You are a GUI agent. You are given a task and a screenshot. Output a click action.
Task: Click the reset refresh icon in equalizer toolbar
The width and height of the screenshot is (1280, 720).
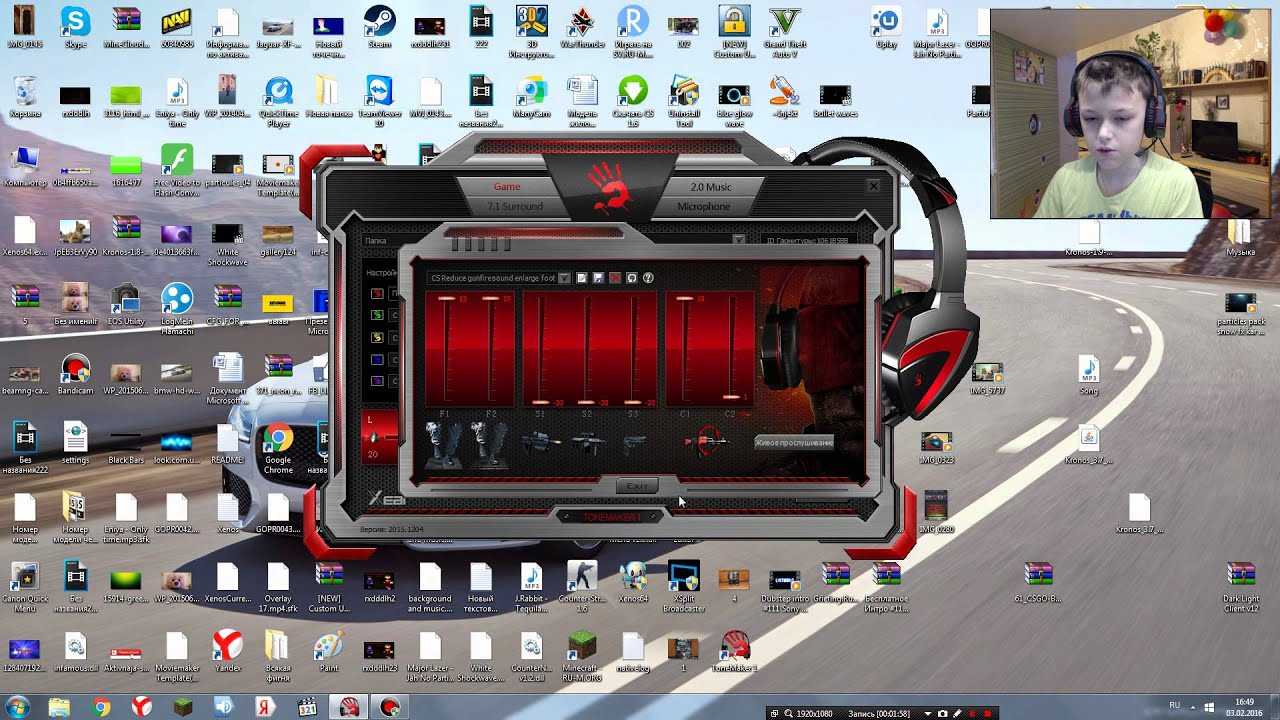click(x=631, y=278)
